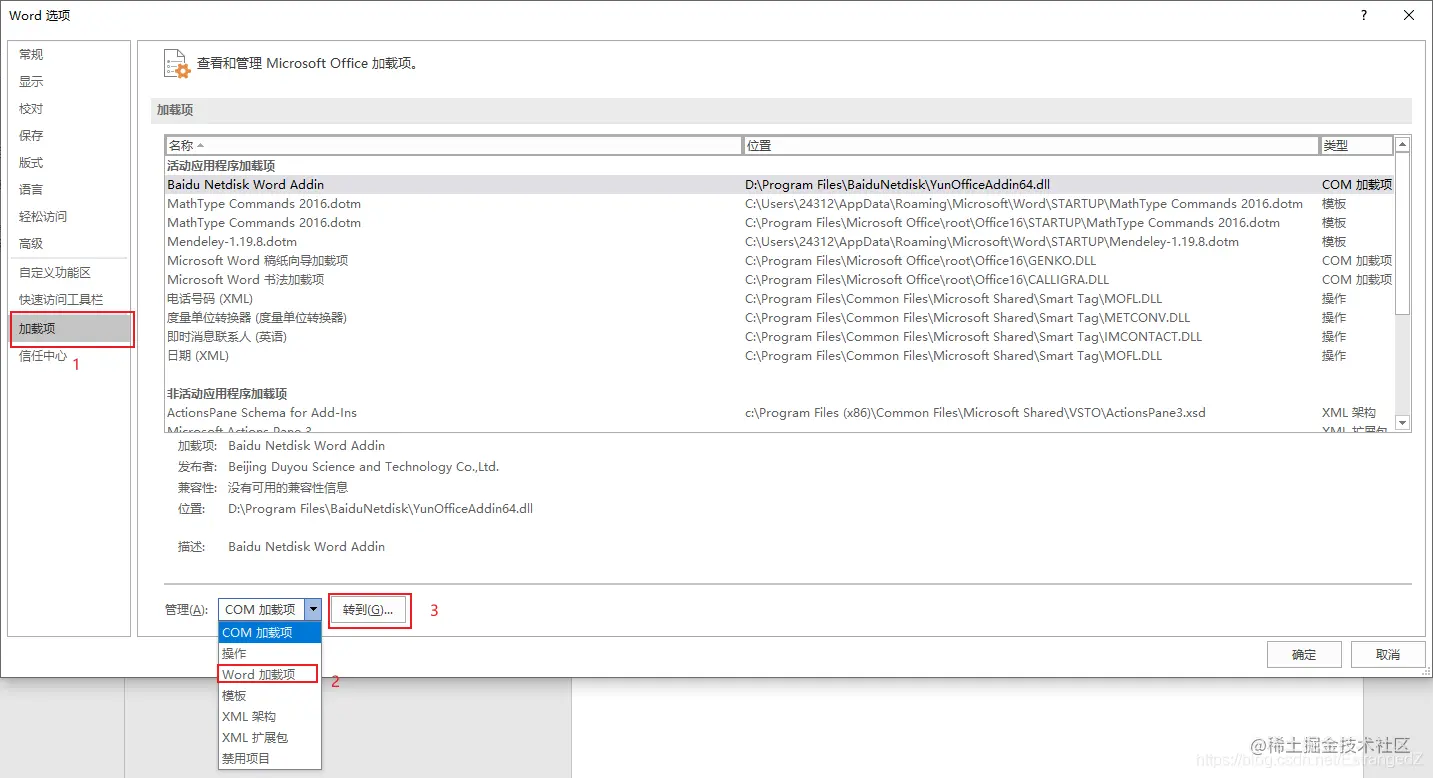Screen dimensions: 1433x778
Task: Select Baidu Netdisk Word Addin row
Action: coord(779,185)
